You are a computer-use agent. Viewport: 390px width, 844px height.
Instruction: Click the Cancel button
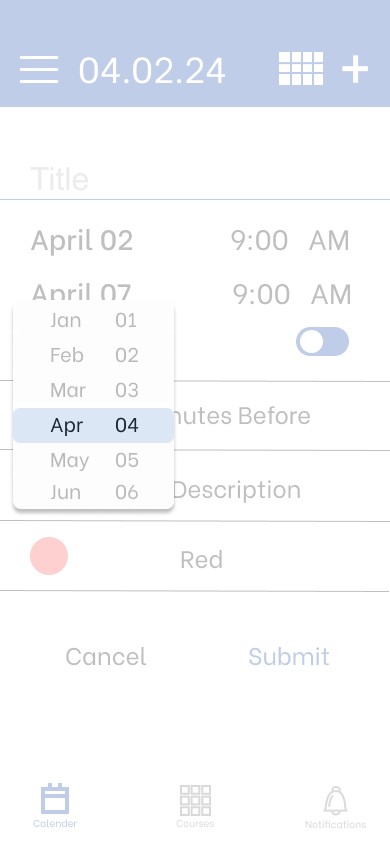[x=106, y=657]
